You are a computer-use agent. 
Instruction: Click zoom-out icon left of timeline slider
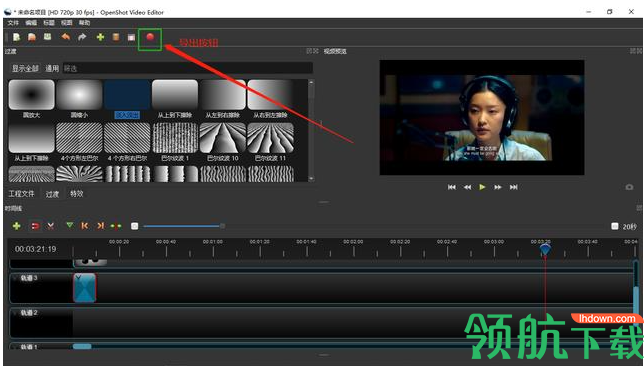click(134, 226)
